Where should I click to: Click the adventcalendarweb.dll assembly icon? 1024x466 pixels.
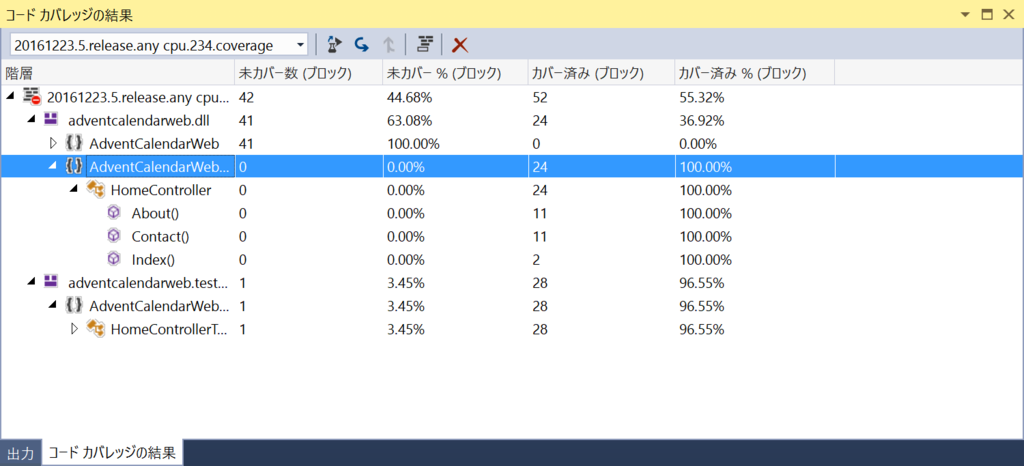click(x=51, y=119)
